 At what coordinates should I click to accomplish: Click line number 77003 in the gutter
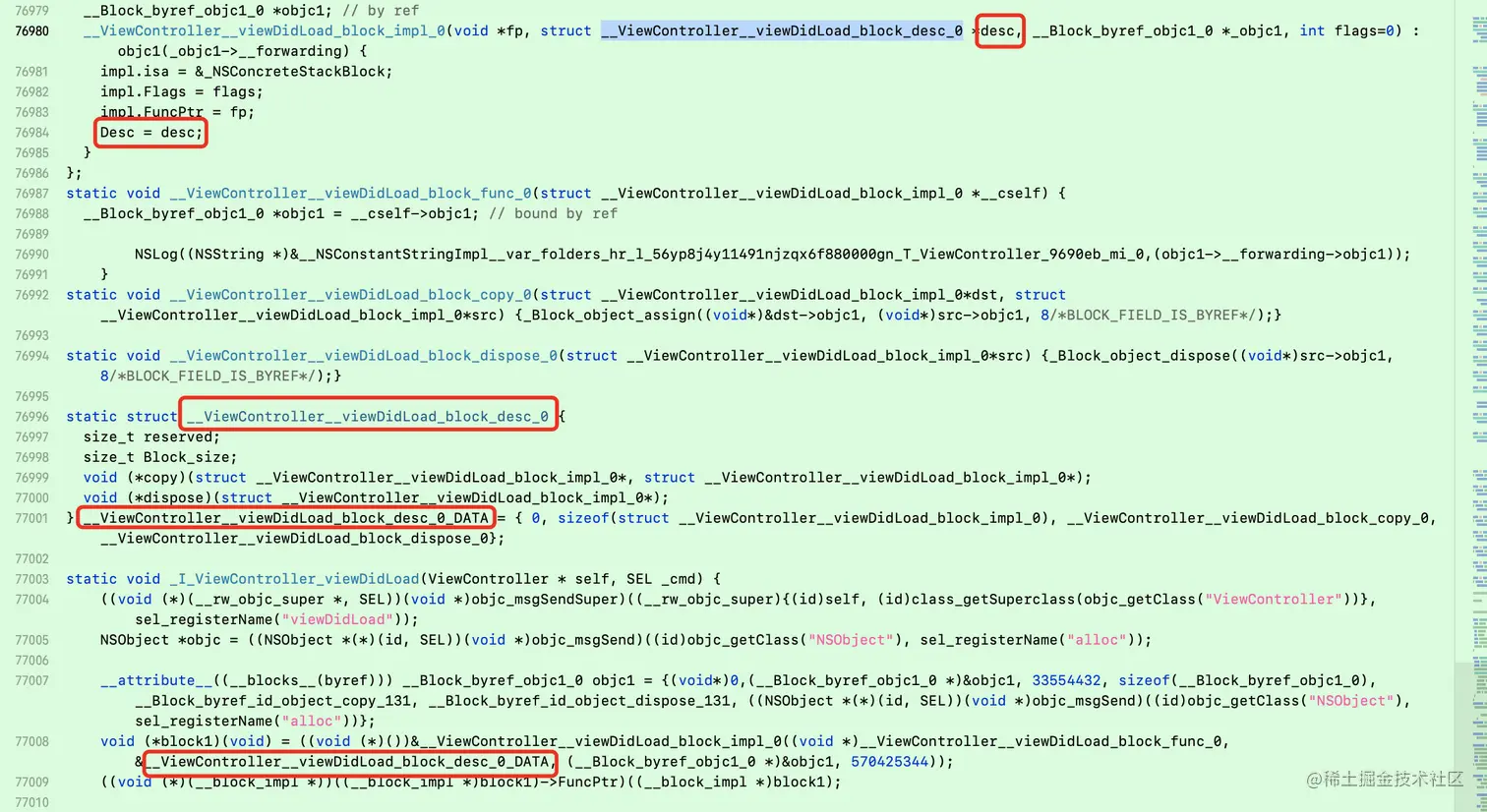pos(31,579)
